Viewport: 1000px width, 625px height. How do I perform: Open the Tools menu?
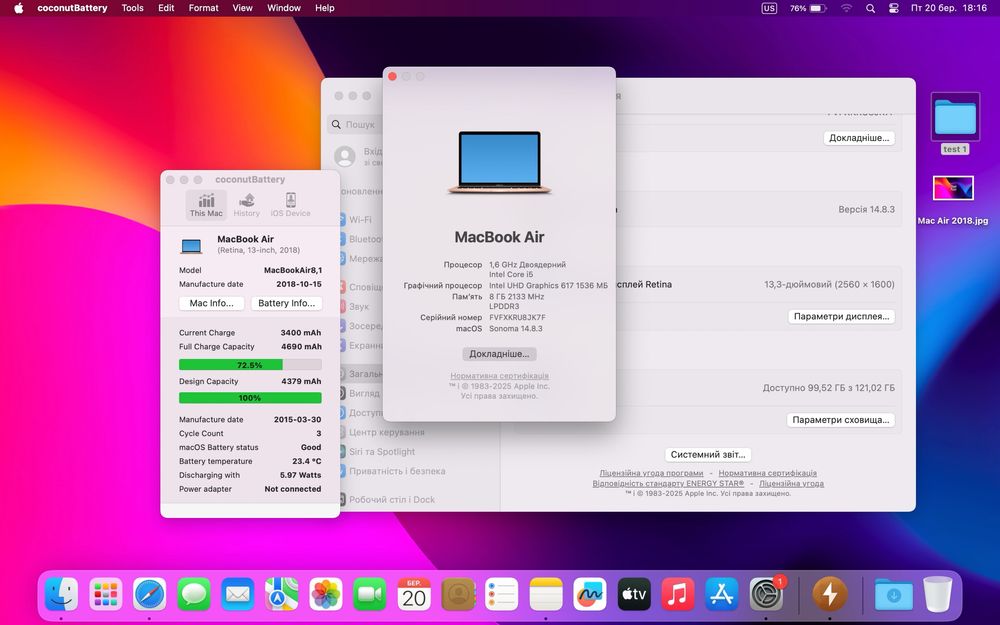click(x=133, y=8)
